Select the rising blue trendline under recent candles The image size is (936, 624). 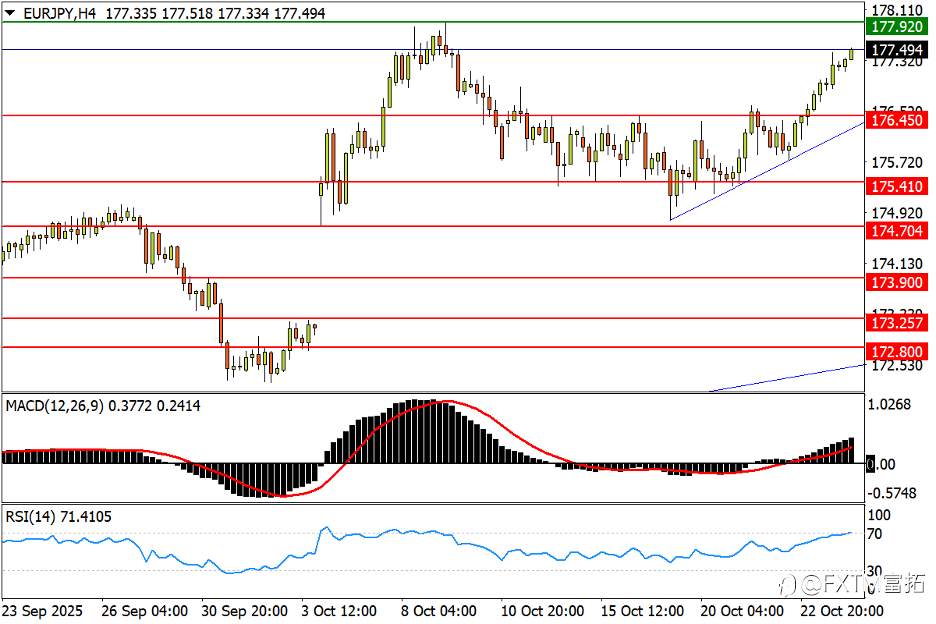[x=767, y=171]
